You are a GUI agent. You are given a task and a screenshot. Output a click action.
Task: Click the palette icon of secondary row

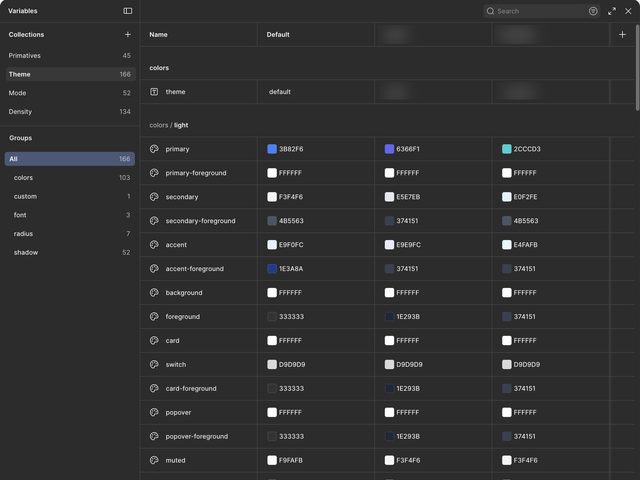[154, 197]
